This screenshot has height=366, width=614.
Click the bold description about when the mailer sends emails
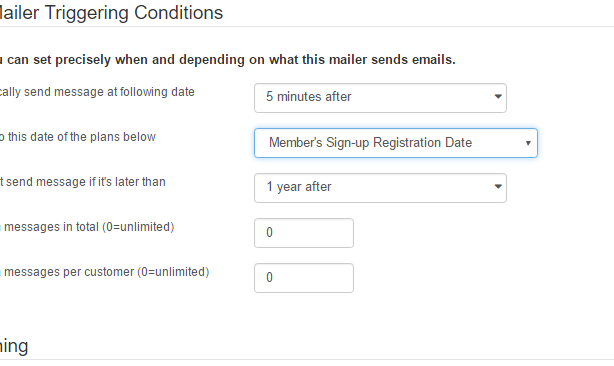pos(228,59)
